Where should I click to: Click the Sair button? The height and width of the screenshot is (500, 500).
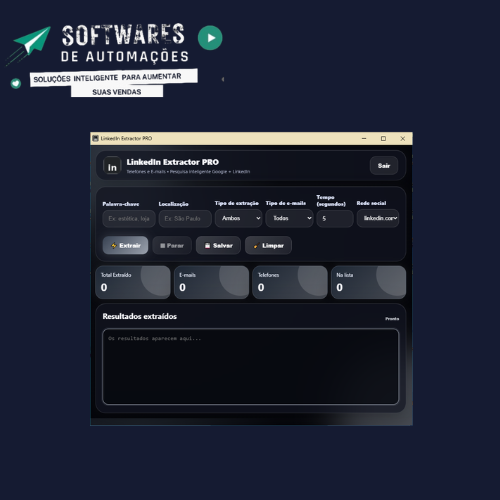coord(384,166)
